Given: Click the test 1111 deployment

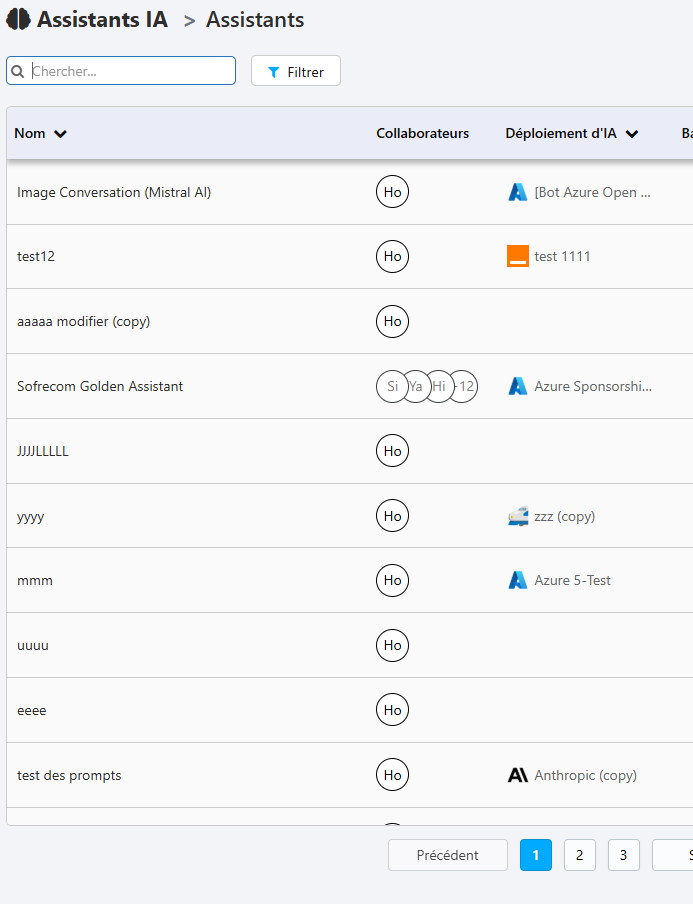Looking at the screenshot, I should [562, 256].
